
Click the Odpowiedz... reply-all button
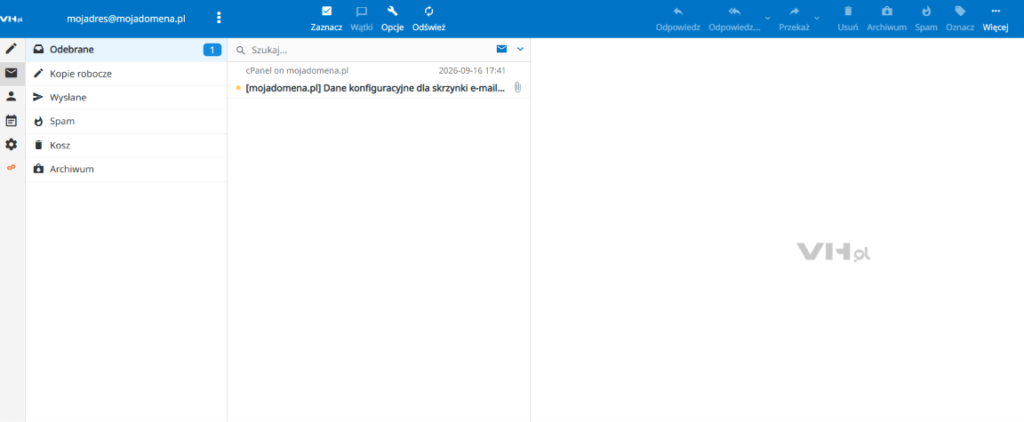pyautogui.click(x=735, y=19)
